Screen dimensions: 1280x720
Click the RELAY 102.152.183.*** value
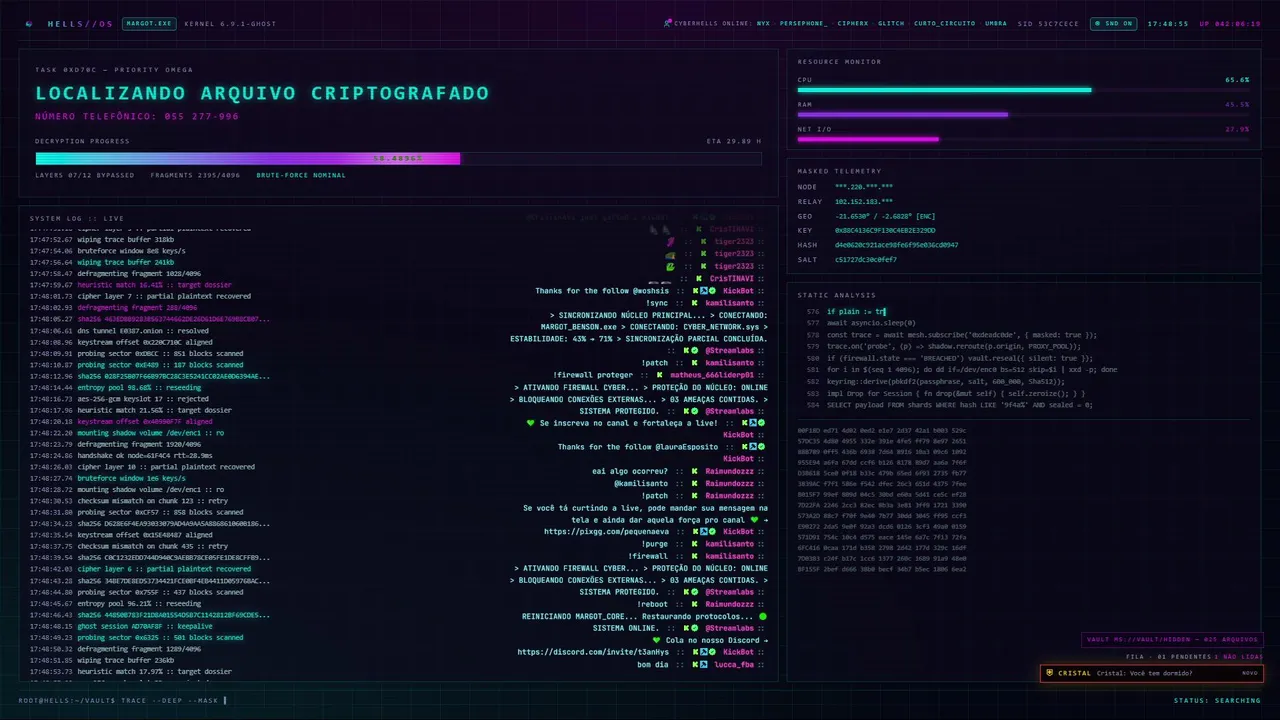(x=864, y=201)
